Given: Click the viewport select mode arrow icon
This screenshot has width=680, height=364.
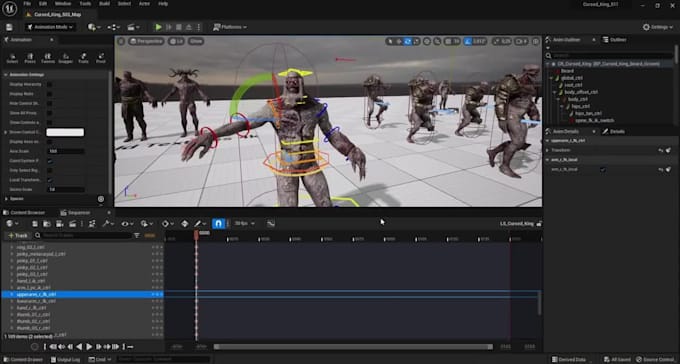Looking at the screenshot, I should pyautogui.click(x=390, y=42).
